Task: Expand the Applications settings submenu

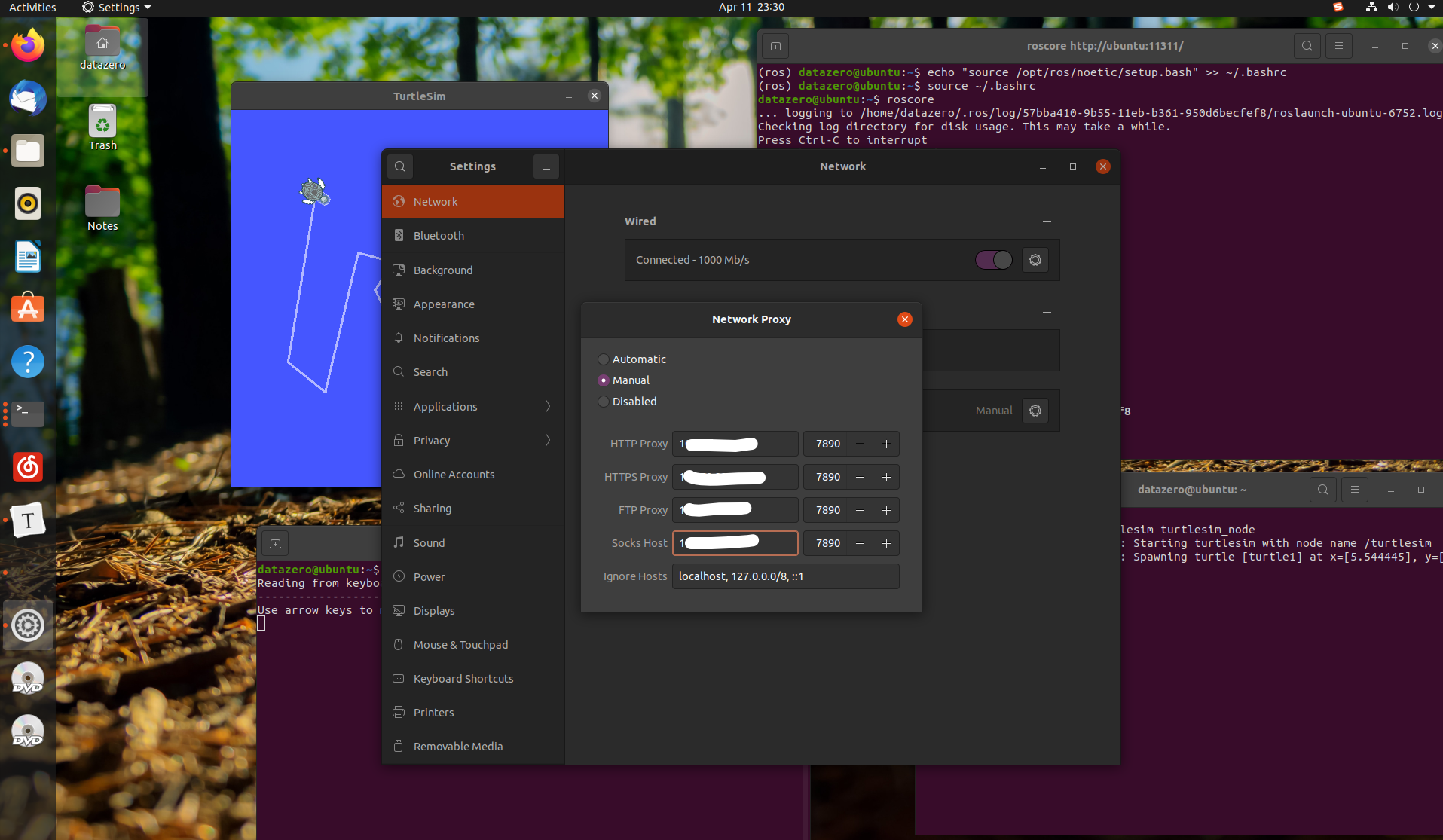Action: 444,406
